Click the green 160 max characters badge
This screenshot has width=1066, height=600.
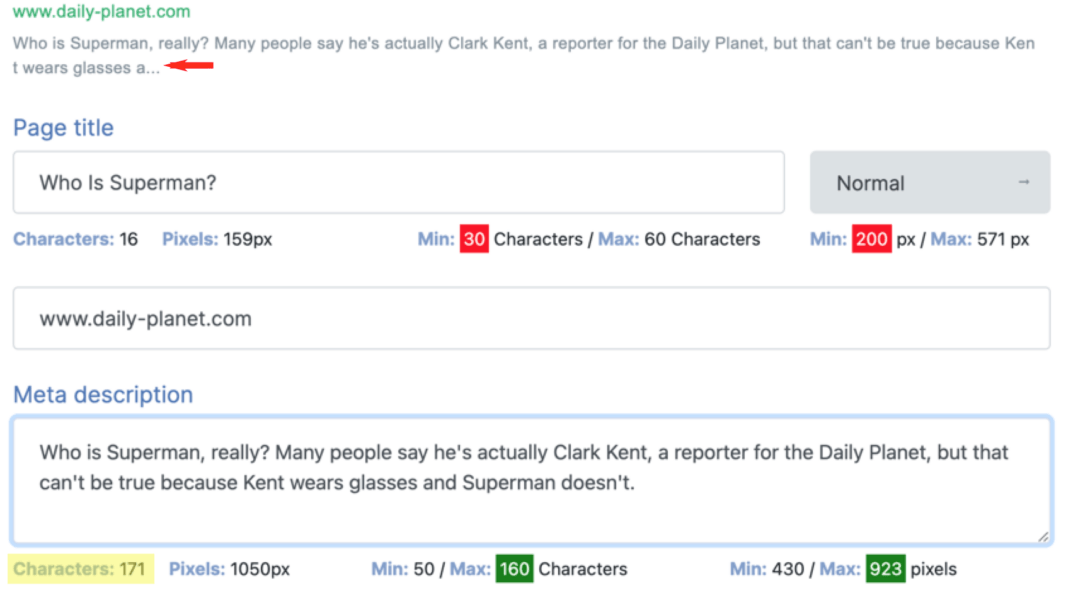click(x=515, y=569)
